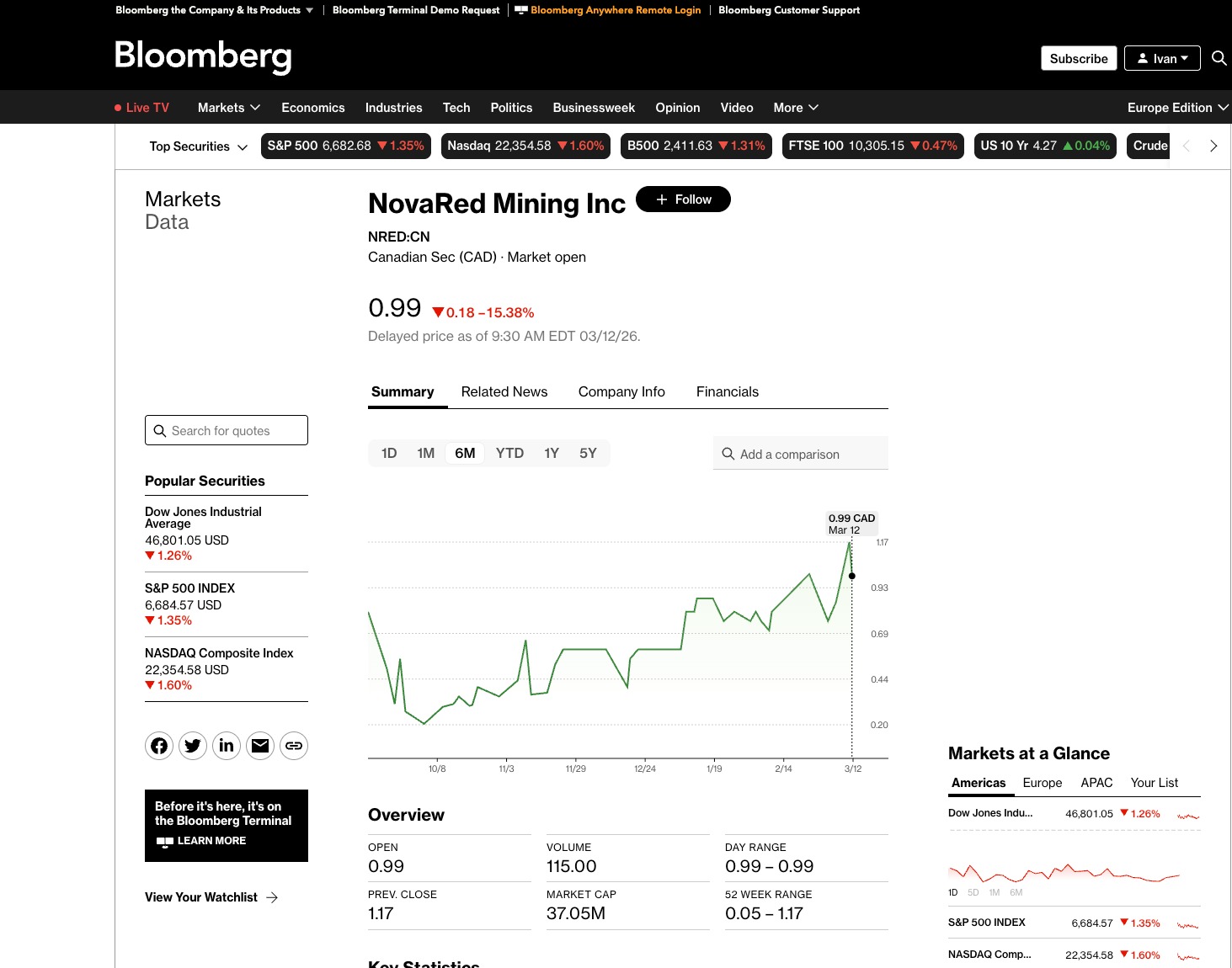
Task: Click the View Your Watchlist arrow
Action: (x=272, y=897)
